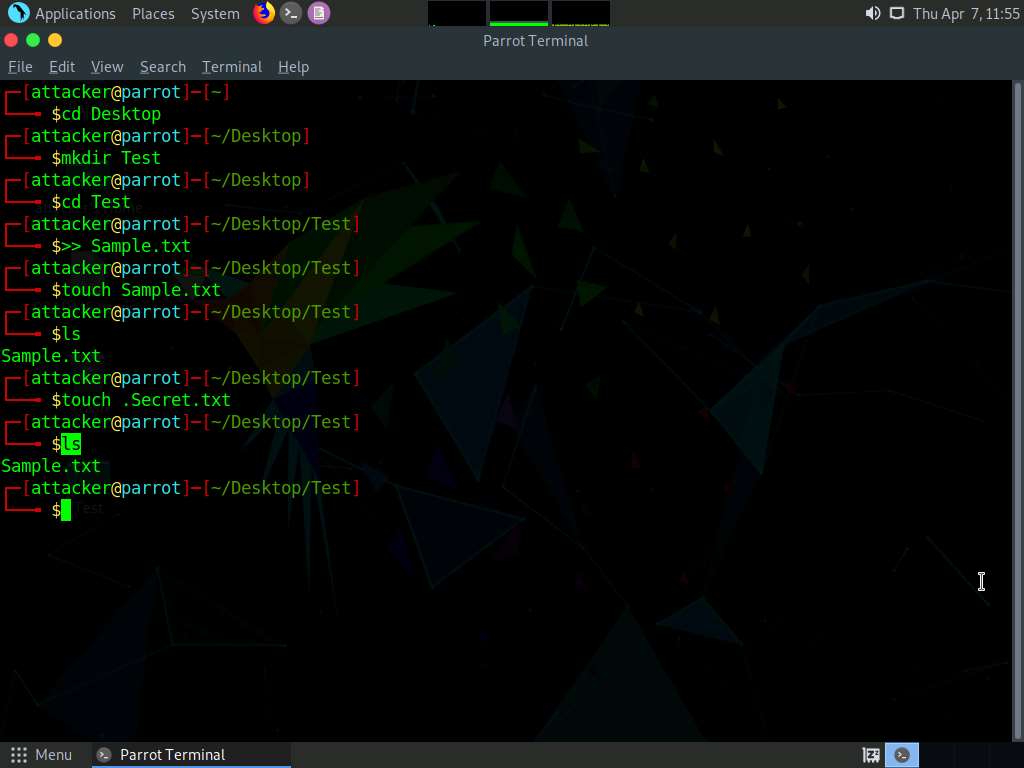
Task: Click the display icon beside the clock
Action: (897, 13)
